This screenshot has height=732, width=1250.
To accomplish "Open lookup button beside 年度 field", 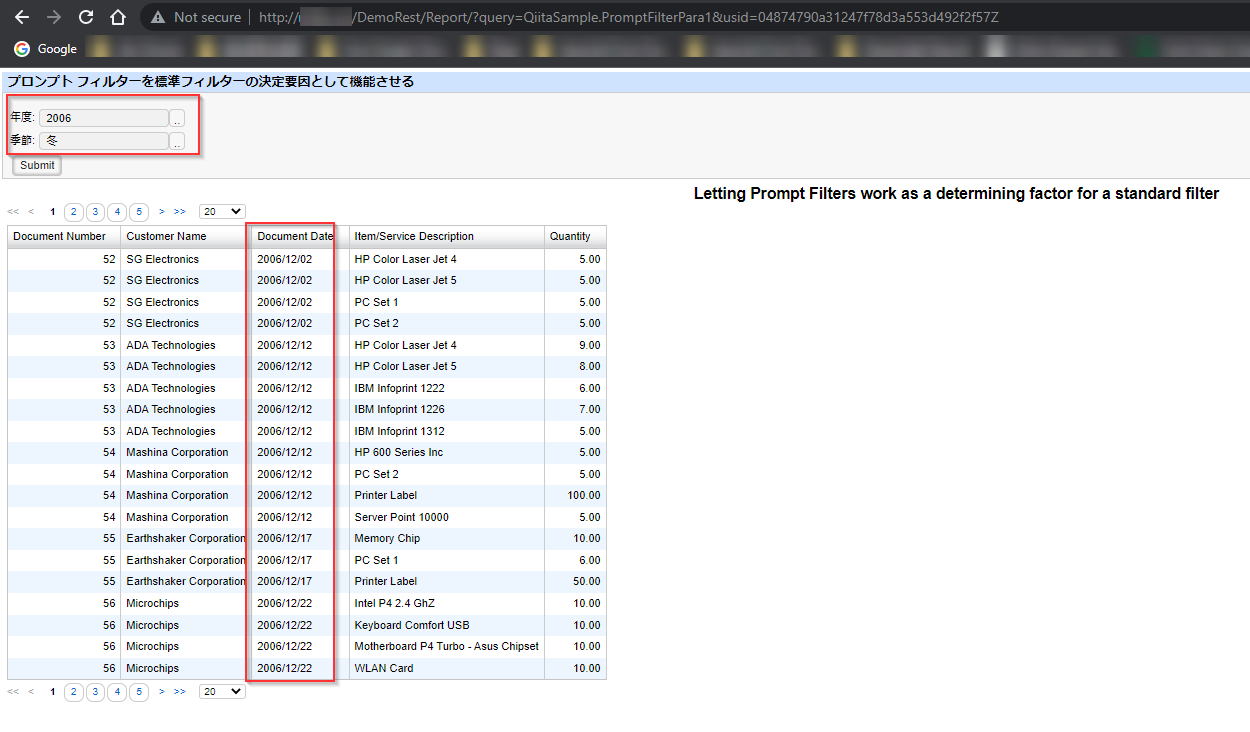I will pos(177,118).
